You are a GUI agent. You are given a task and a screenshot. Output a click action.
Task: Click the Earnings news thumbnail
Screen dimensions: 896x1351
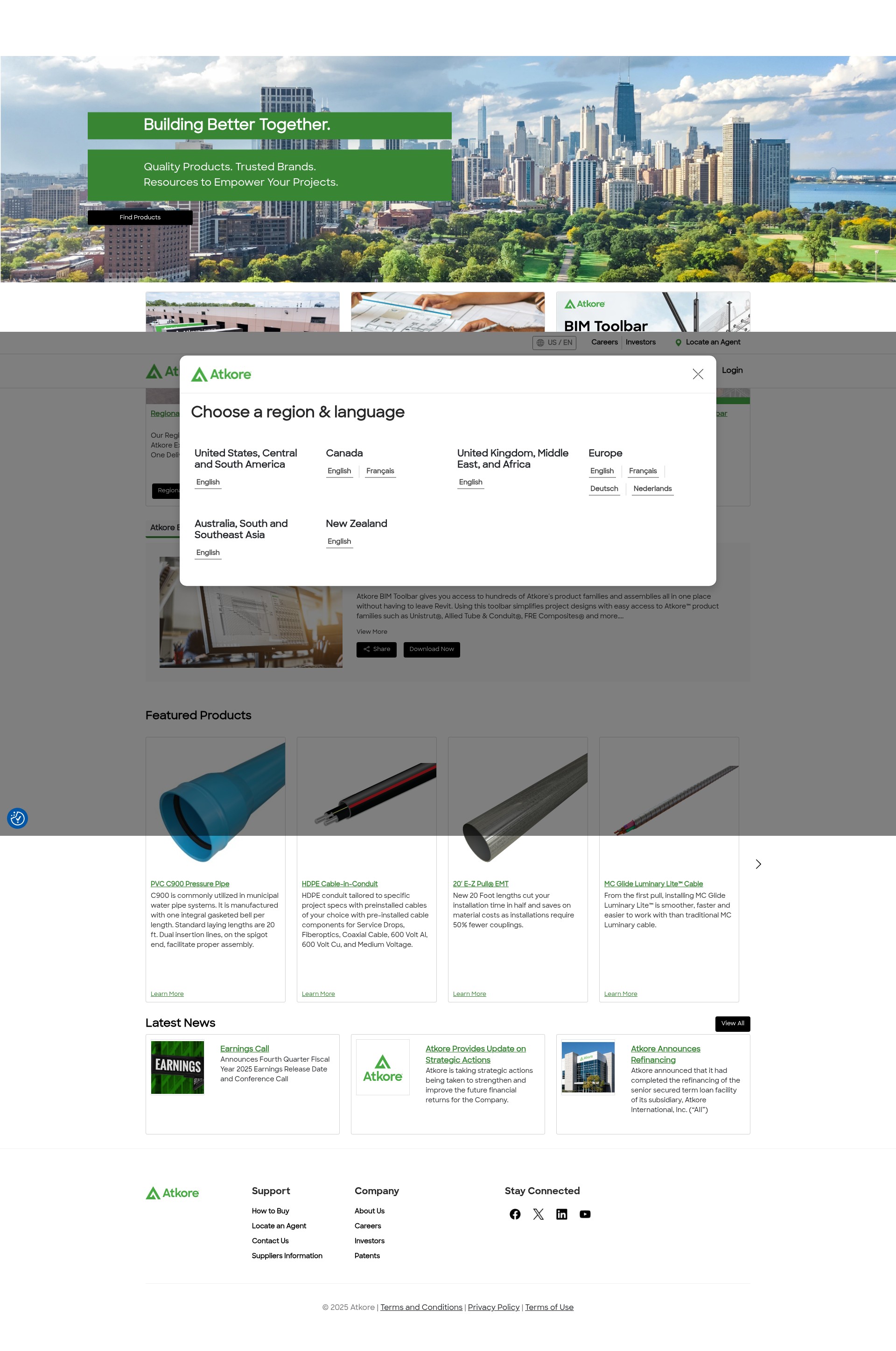[177, 1068]
